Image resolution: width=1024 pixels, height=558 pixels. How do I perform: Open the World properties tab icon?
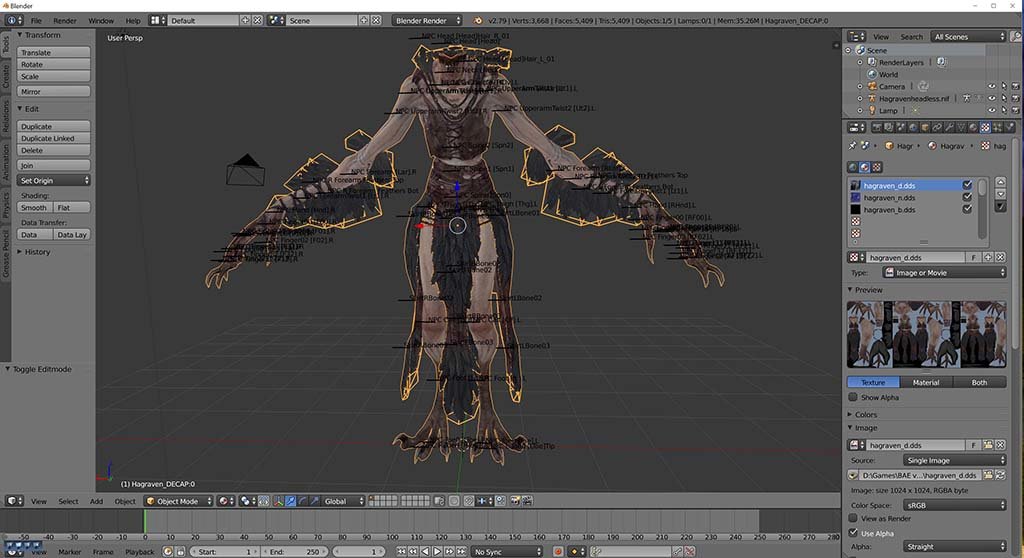click(x=913, y=127)
